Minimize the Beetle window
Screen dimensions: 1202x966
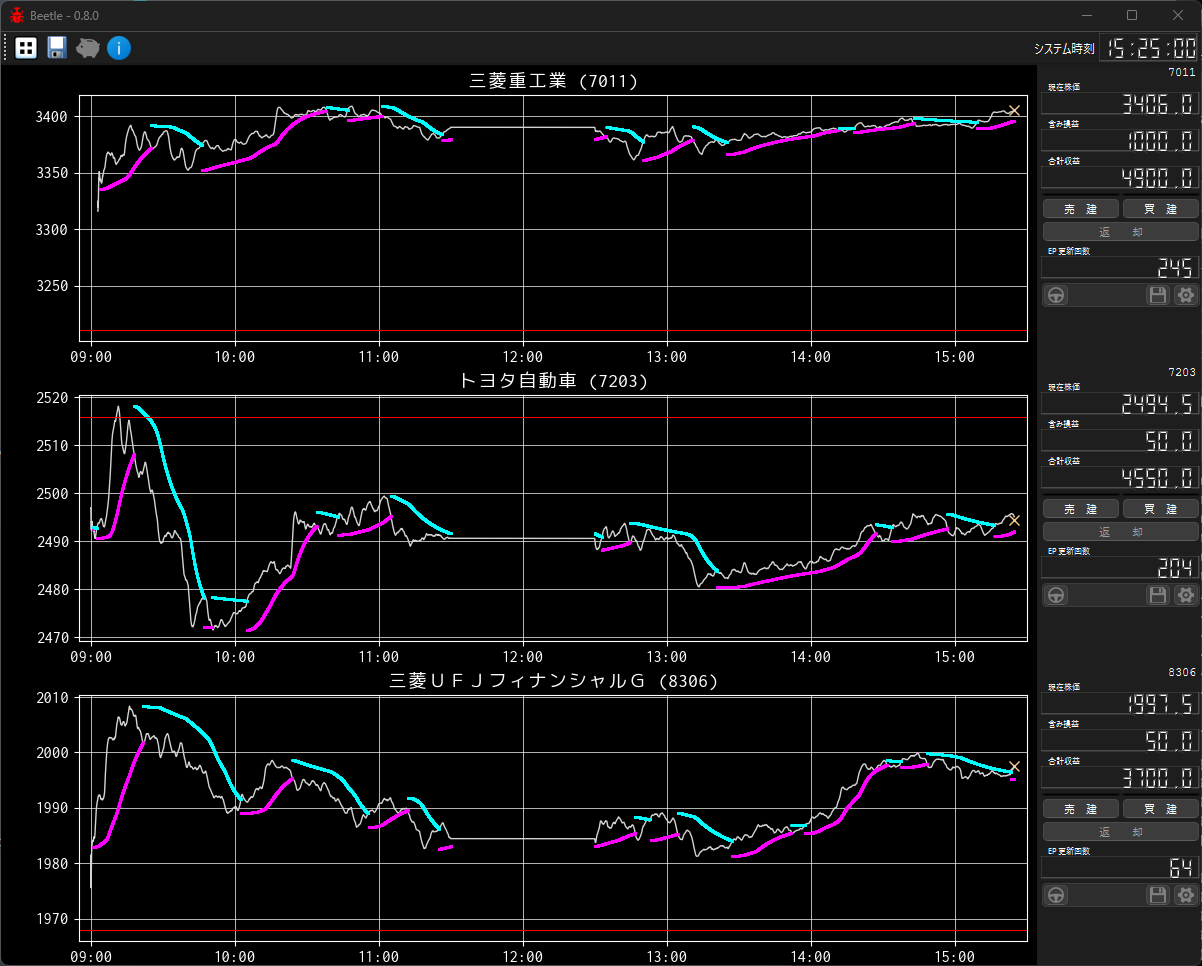point(1087,15)
